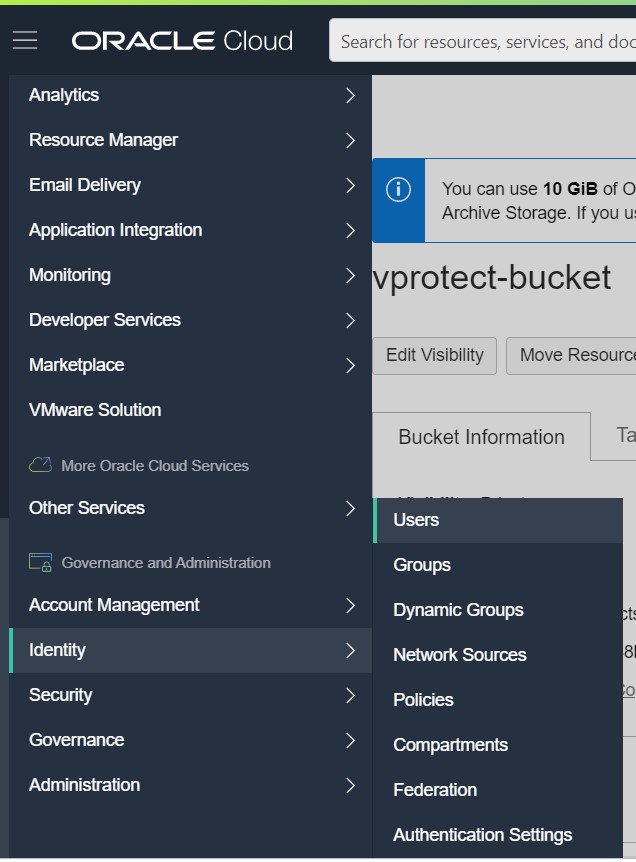Select VMware Solution from the menu
This screenshot has width=636, height=862.
pos(95,410)
